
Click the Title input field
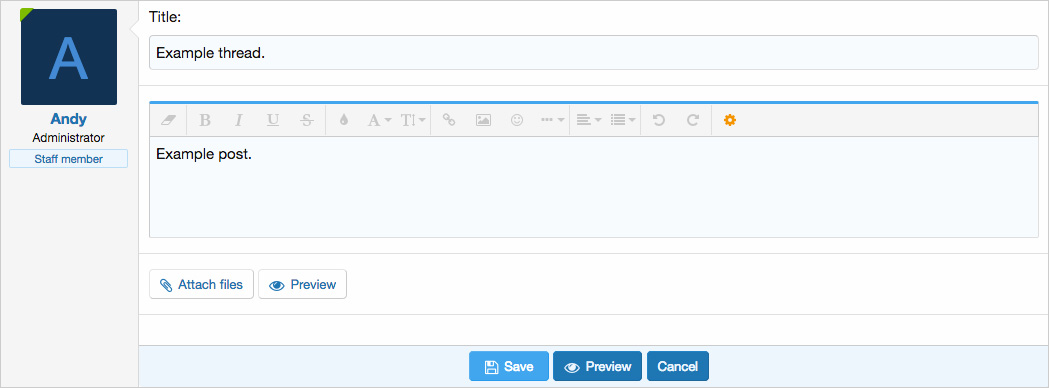click(x=593, y=53)
